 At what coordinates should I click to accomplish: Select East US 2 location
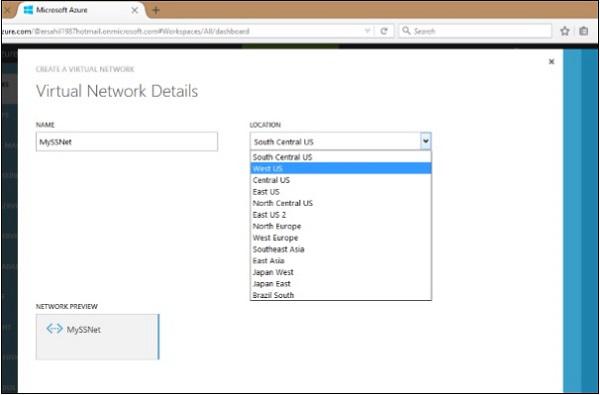(341, 214)
